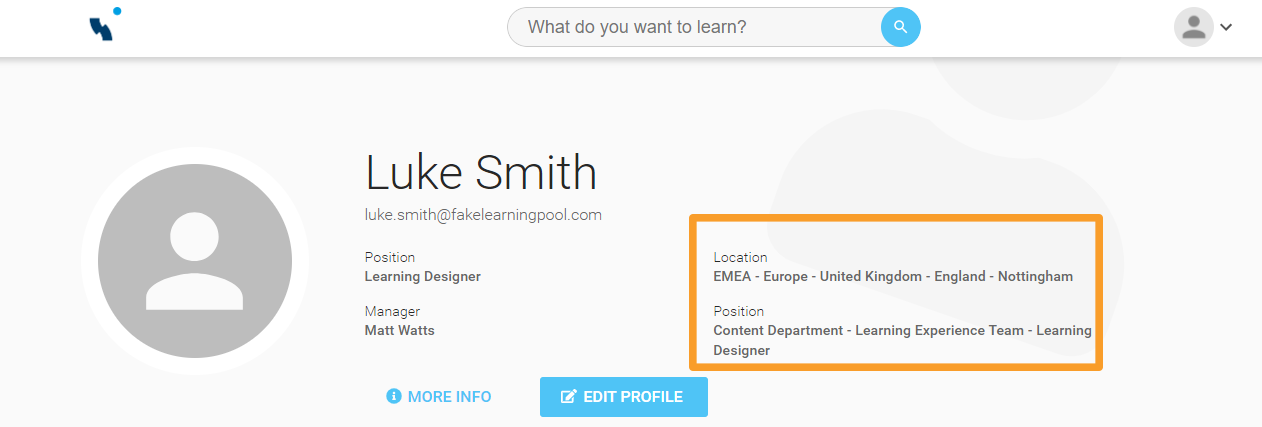This screenshot has width=1262, height=427.
Task: Click the Position label above Learning Designer
Action: [390, 257]
